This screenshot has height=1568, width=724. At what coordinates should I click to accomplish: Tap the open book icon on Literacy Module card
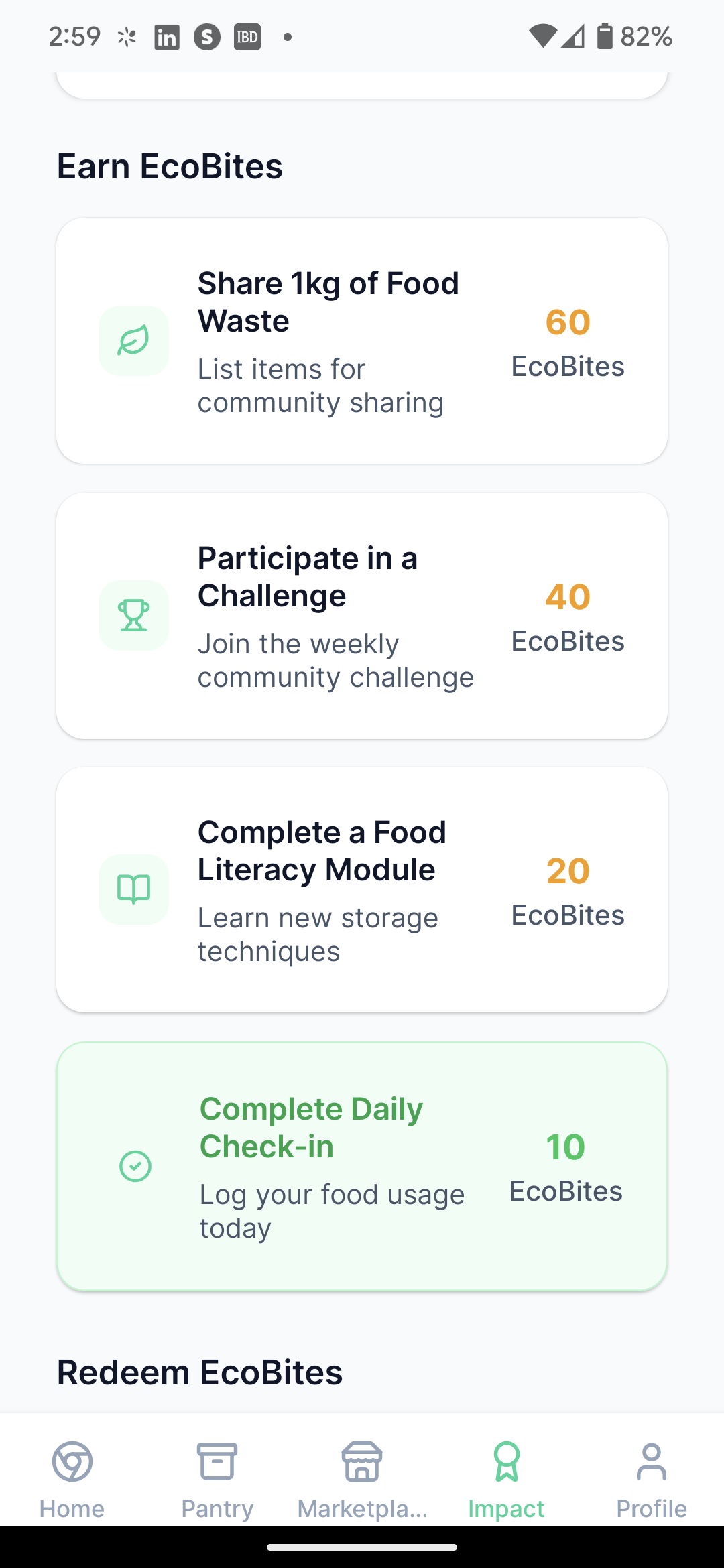[x=133, y=889]
